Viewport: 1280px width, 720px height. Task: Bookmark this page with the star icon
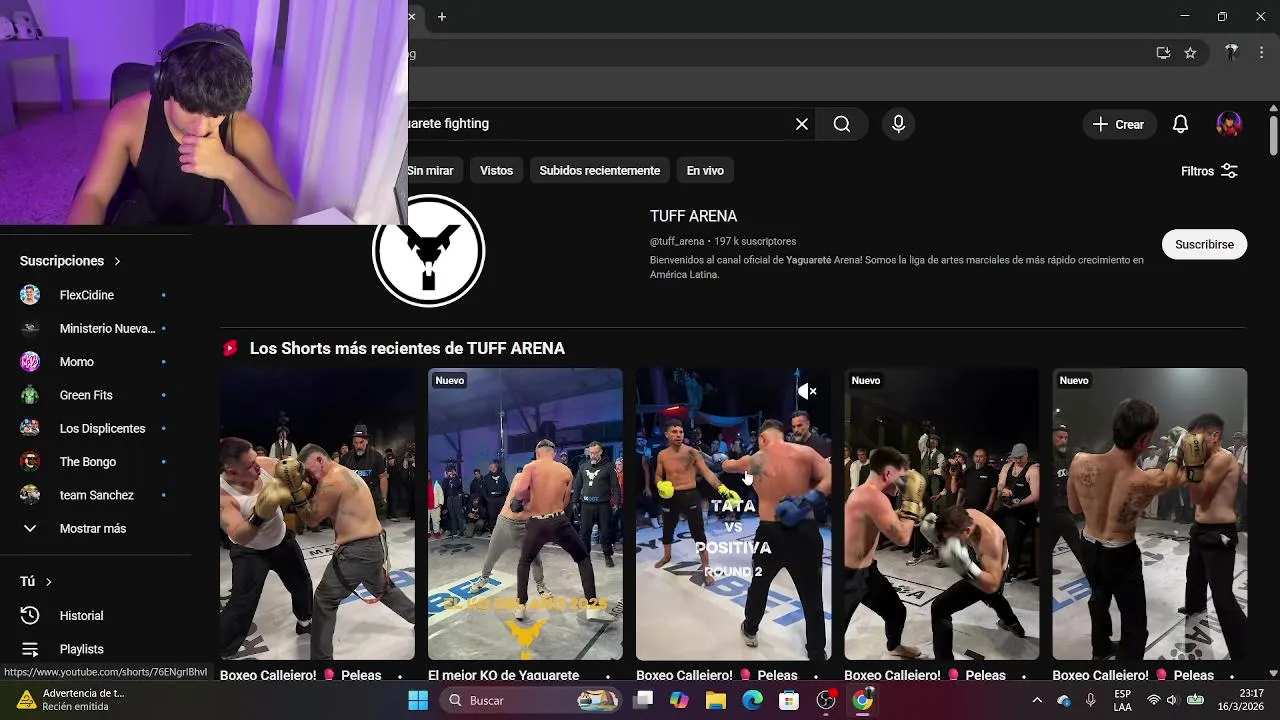(1190, 53)
